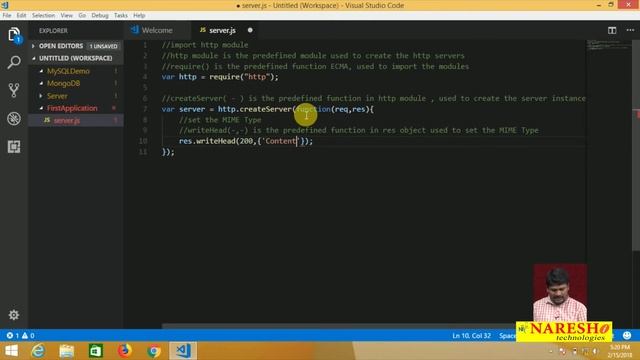Open the Windows Start button
This screenshot has width=640, height=360.
11,351
